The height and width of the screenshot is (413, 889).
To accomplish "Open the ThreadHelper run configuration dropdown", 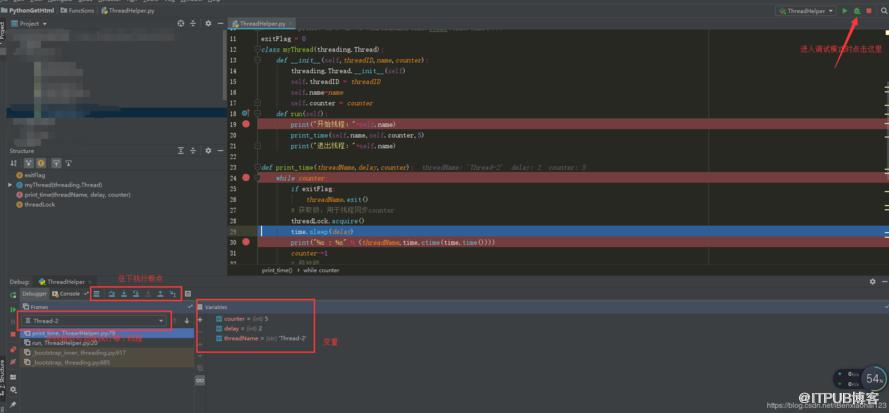I will pos(806,11).
